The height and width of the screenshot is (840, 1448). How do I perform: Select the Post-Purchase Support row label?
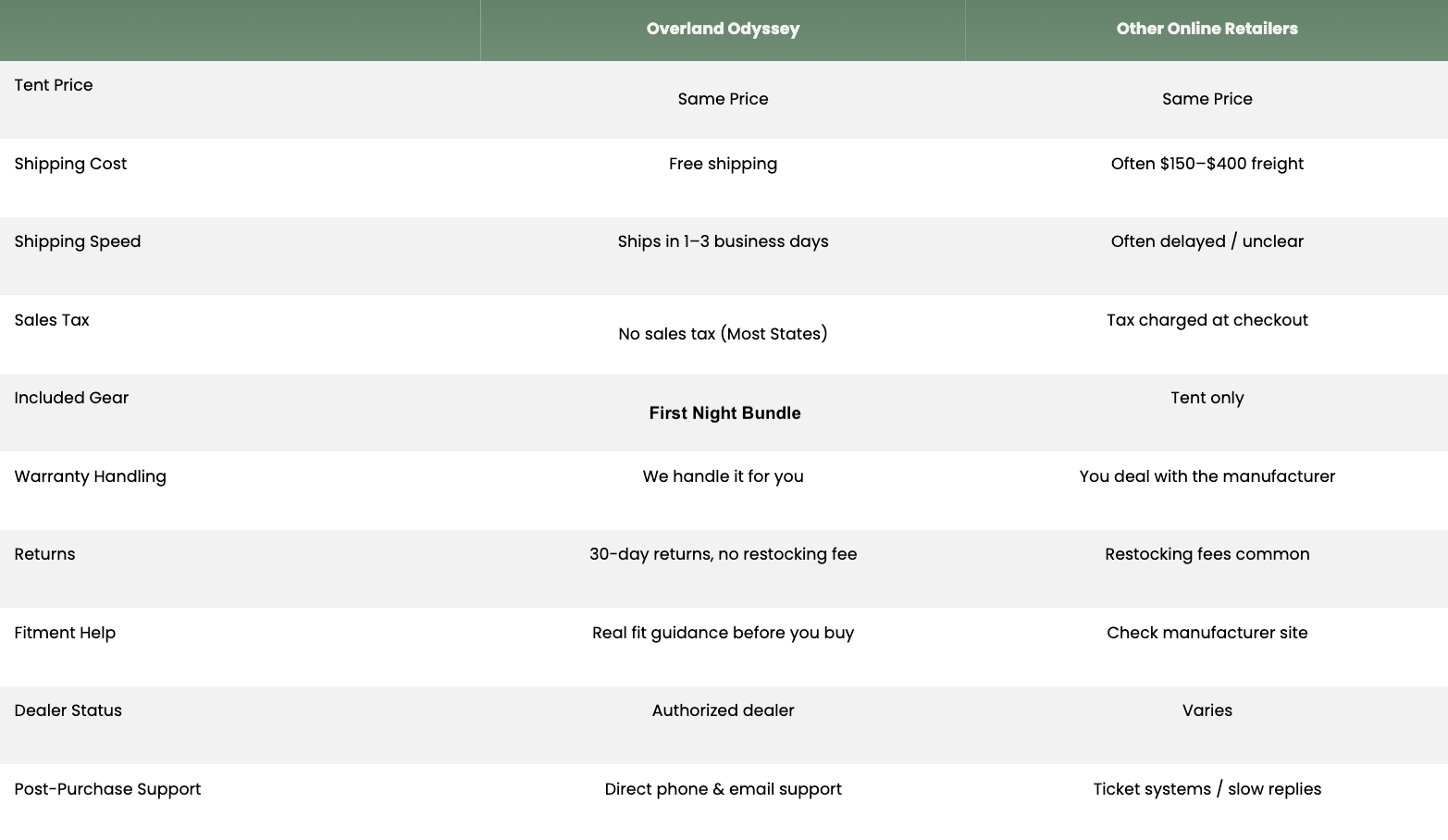[107, 789]
